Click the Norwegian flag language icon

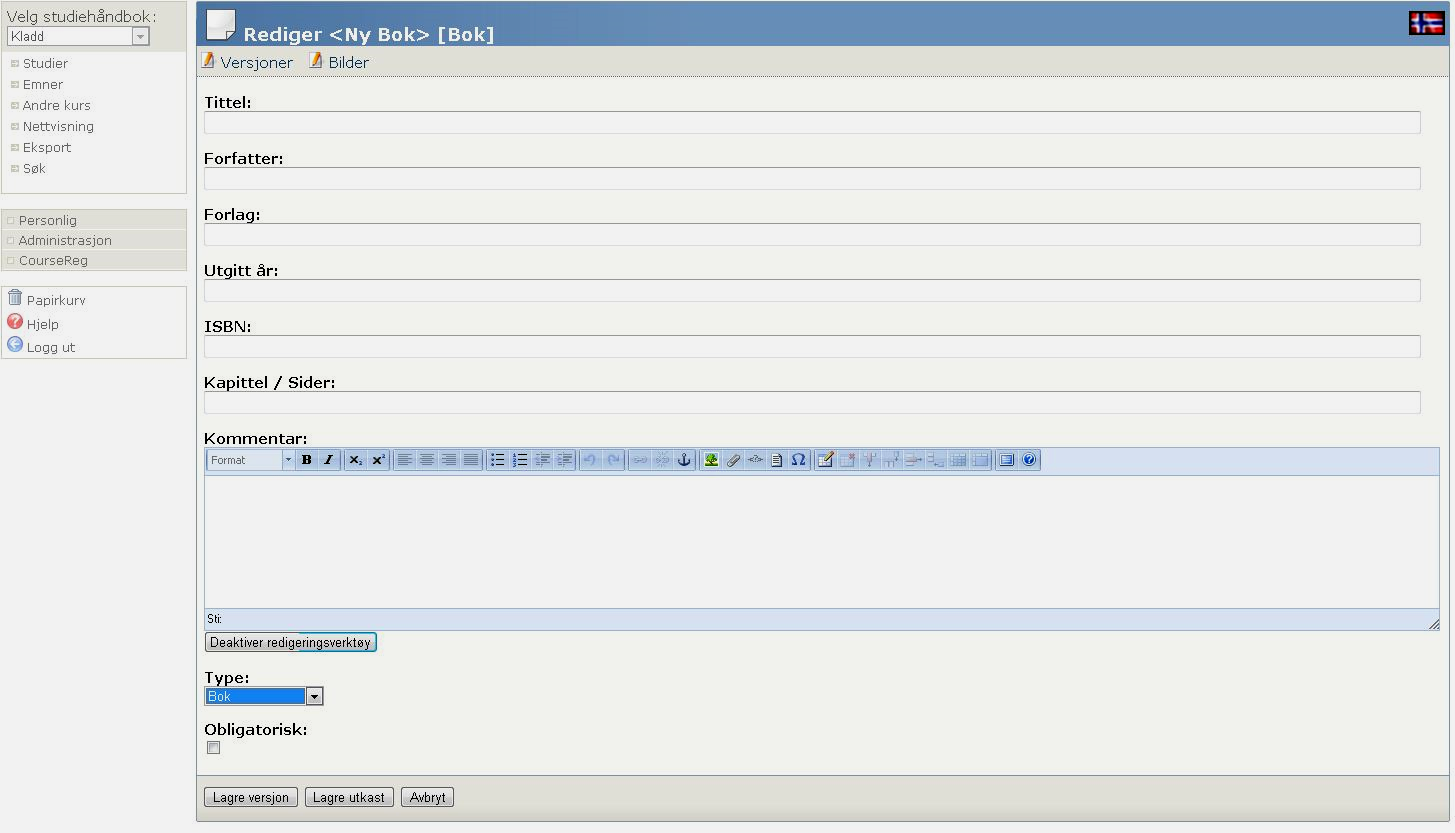point(1426,23)
